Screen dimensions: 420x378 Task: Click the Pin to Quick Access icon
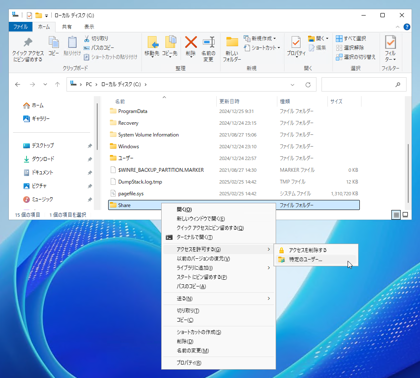[28, 42]
